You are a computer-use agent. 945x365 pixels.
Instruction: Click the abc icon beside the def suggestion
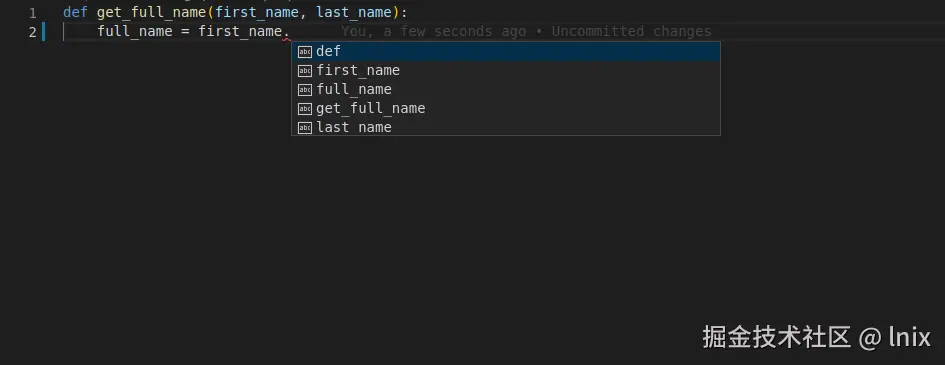[305, 52]
